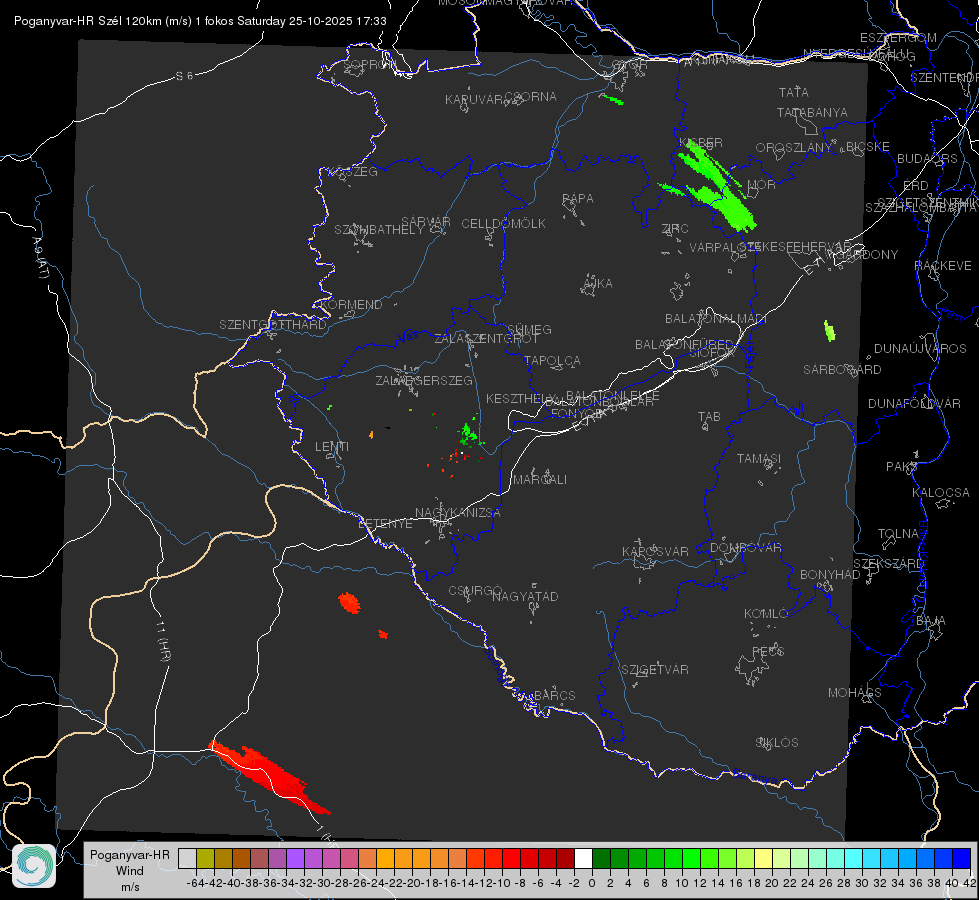Click the legend value -64
Viewport: 979px width, 900px height.
click(x=195, y=883)
